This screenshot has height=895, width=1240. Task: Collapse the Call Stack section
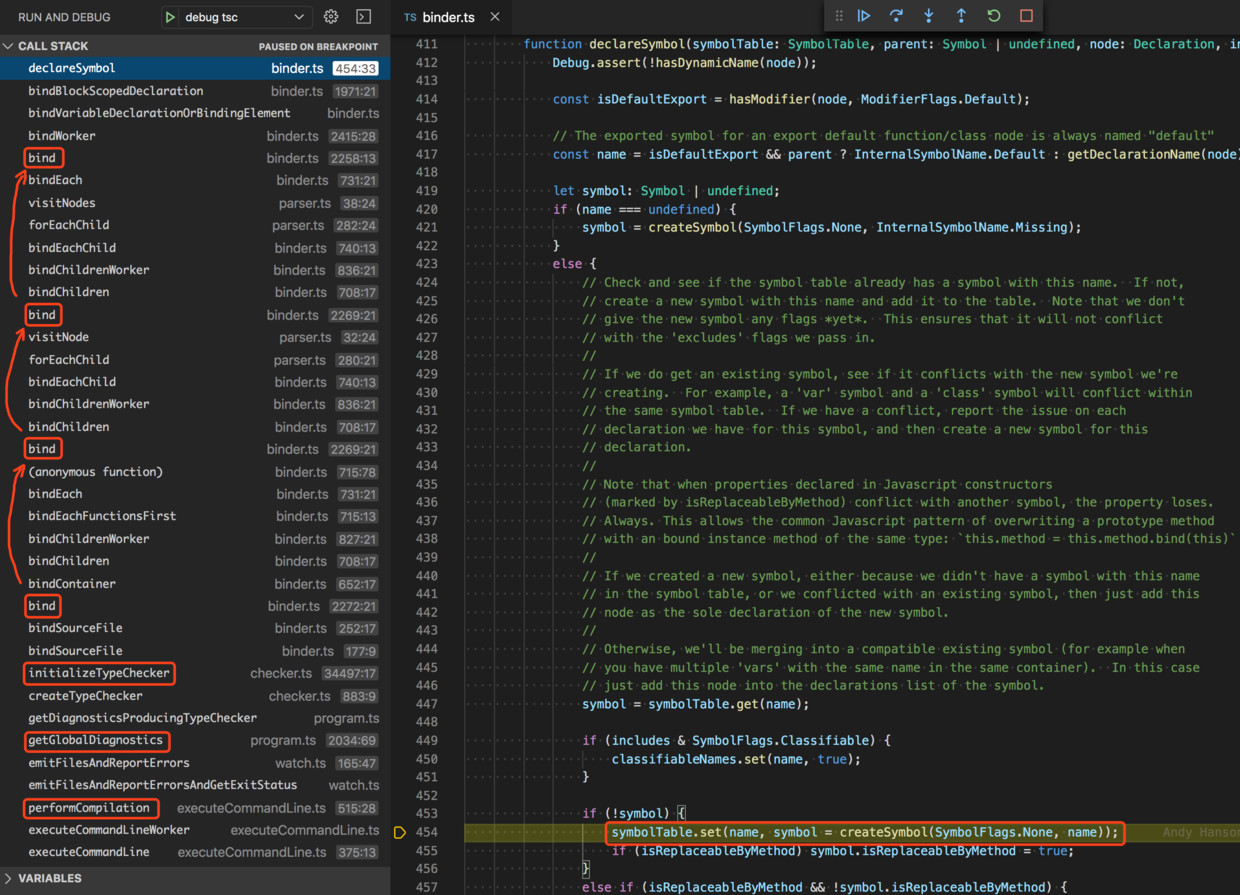coord(9,46)
